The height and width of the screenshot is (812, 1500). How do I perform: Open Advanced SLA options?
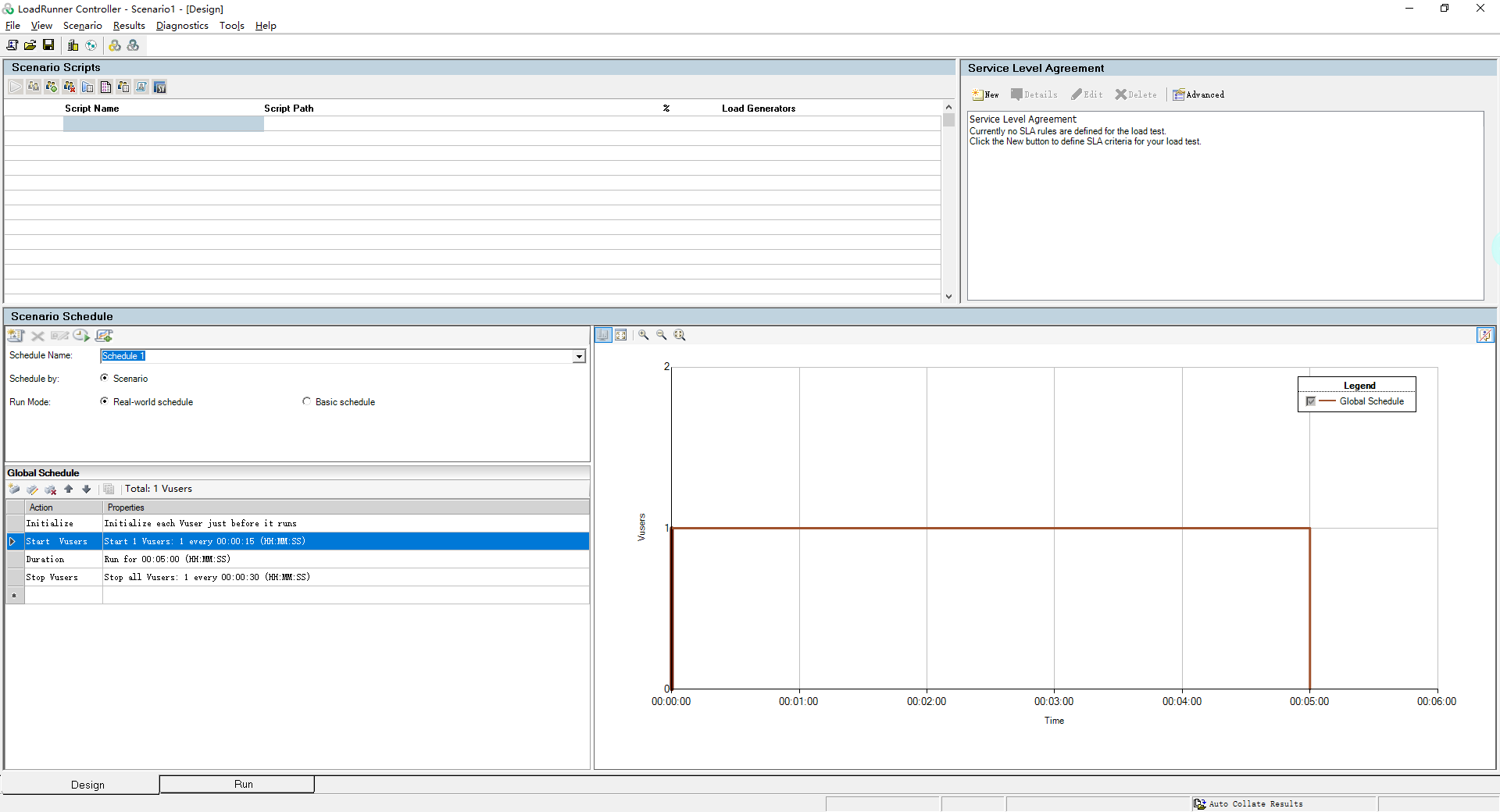click(x=1198, y=94)
